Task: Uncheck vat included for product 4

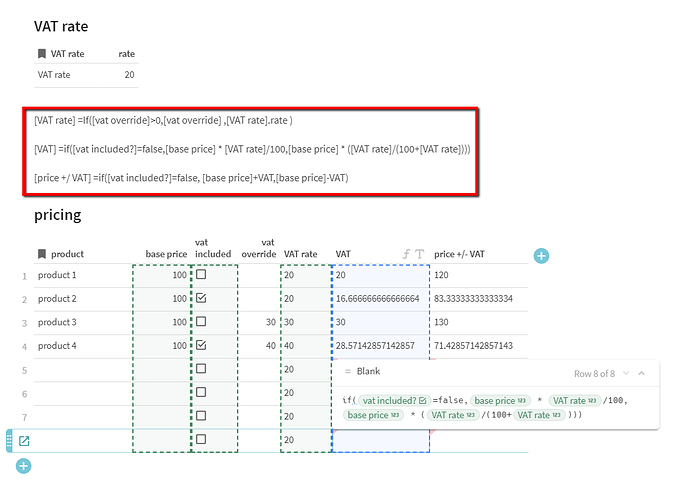Action: point(201,345)
